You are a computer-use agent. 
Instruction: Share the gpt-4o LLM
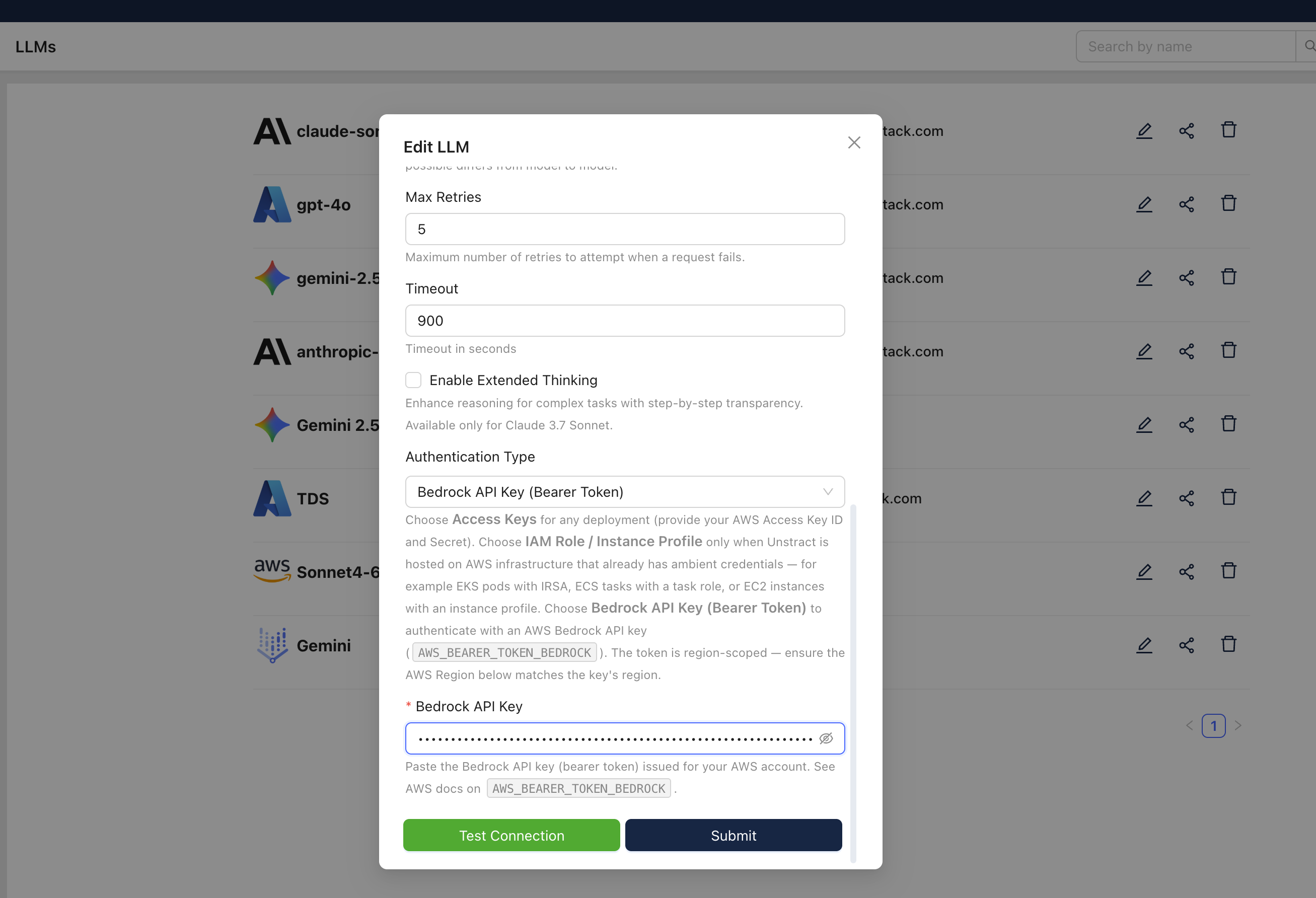[1186, 204]
